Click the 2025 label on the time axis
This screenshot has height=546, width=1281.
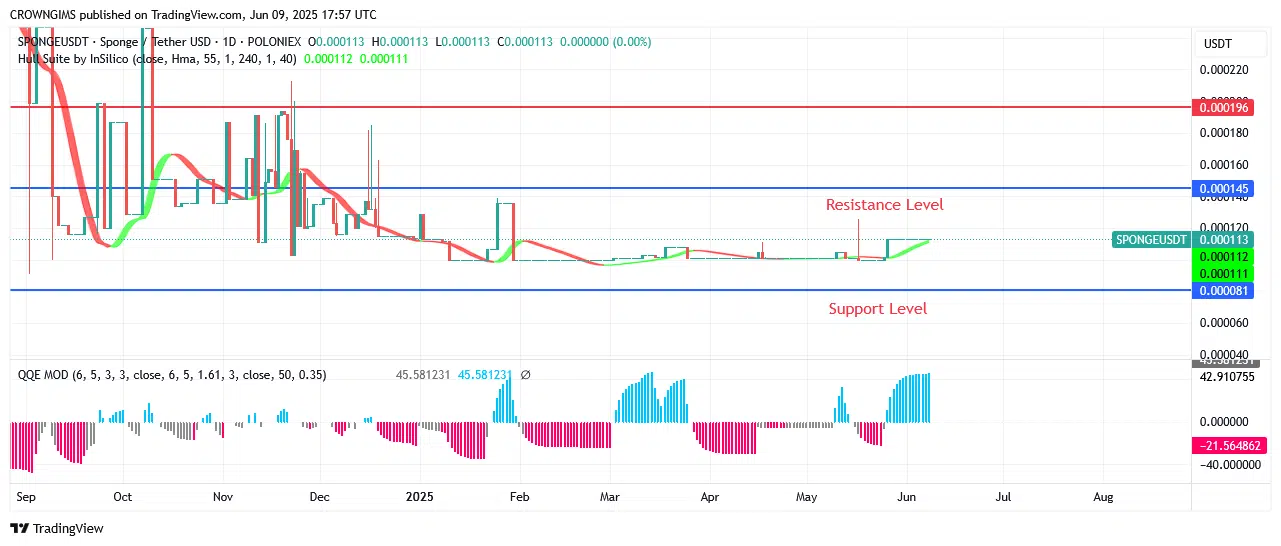[x=420, y=496]
